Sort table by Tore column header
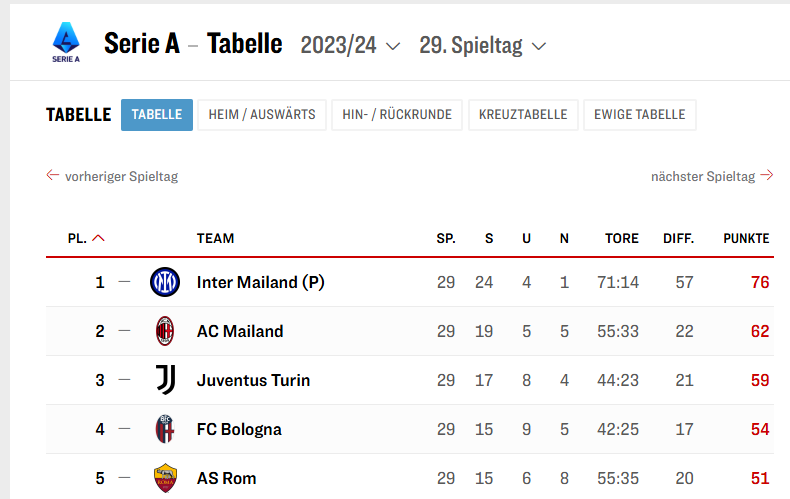Screen dimensions: 790x499 coord(621,238)
